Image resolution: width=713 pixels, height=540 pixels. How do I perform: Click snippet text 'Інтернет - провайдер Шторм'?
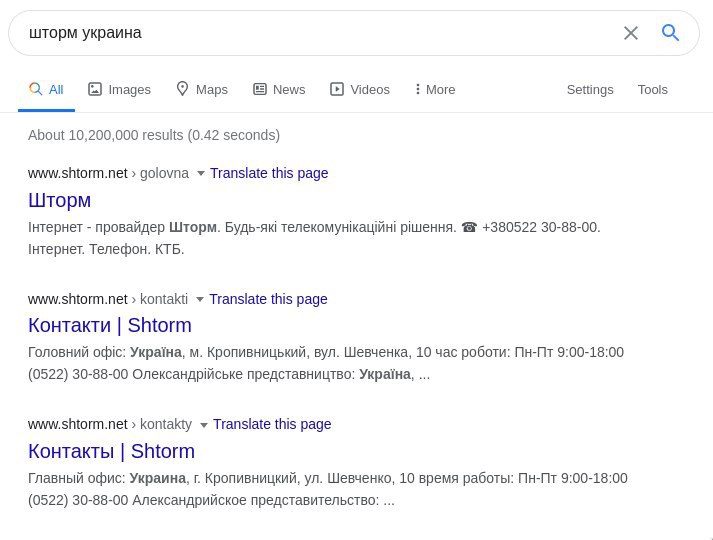122,227
